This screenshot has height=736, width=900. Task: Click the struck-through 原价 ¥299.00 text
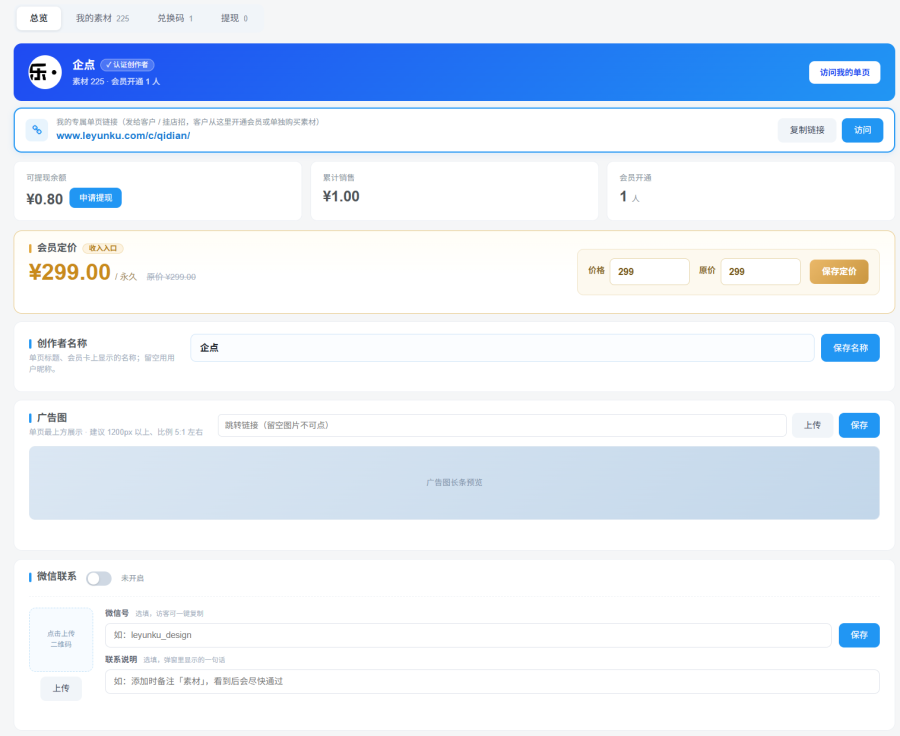point(171,277)
